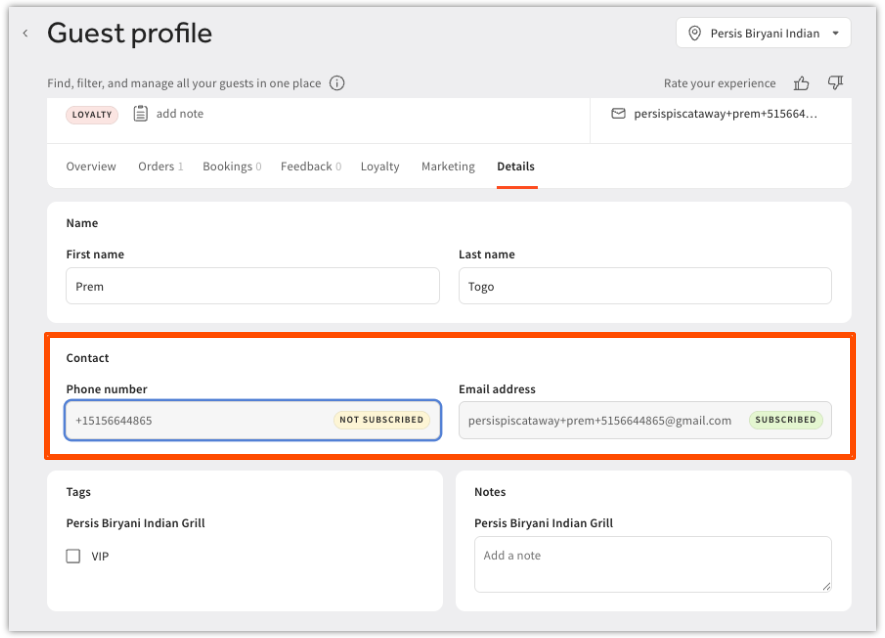Click the Last name field containing Togo
This screenshot has width=885, height=638.
pyautogui.click(x=645, y=286)
